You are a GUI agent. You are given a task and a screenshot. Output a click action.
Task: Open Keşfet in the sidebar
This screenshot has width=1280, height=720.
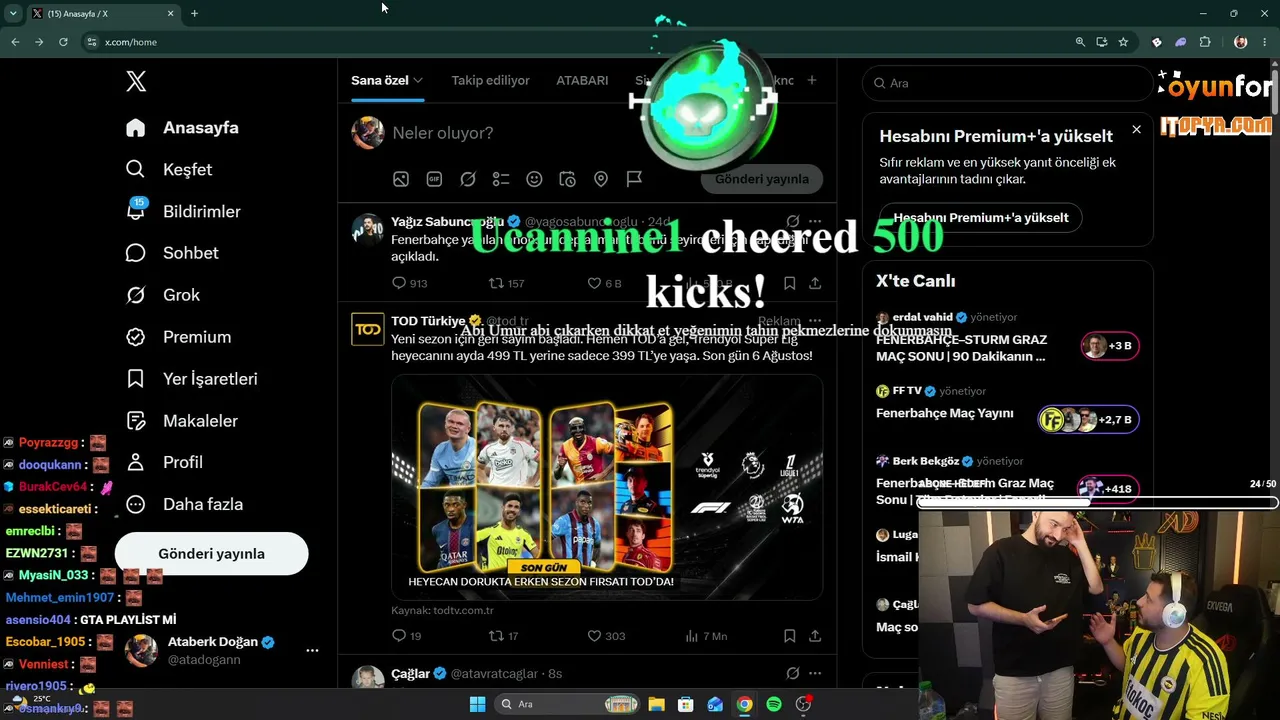[x=170, y=170]
